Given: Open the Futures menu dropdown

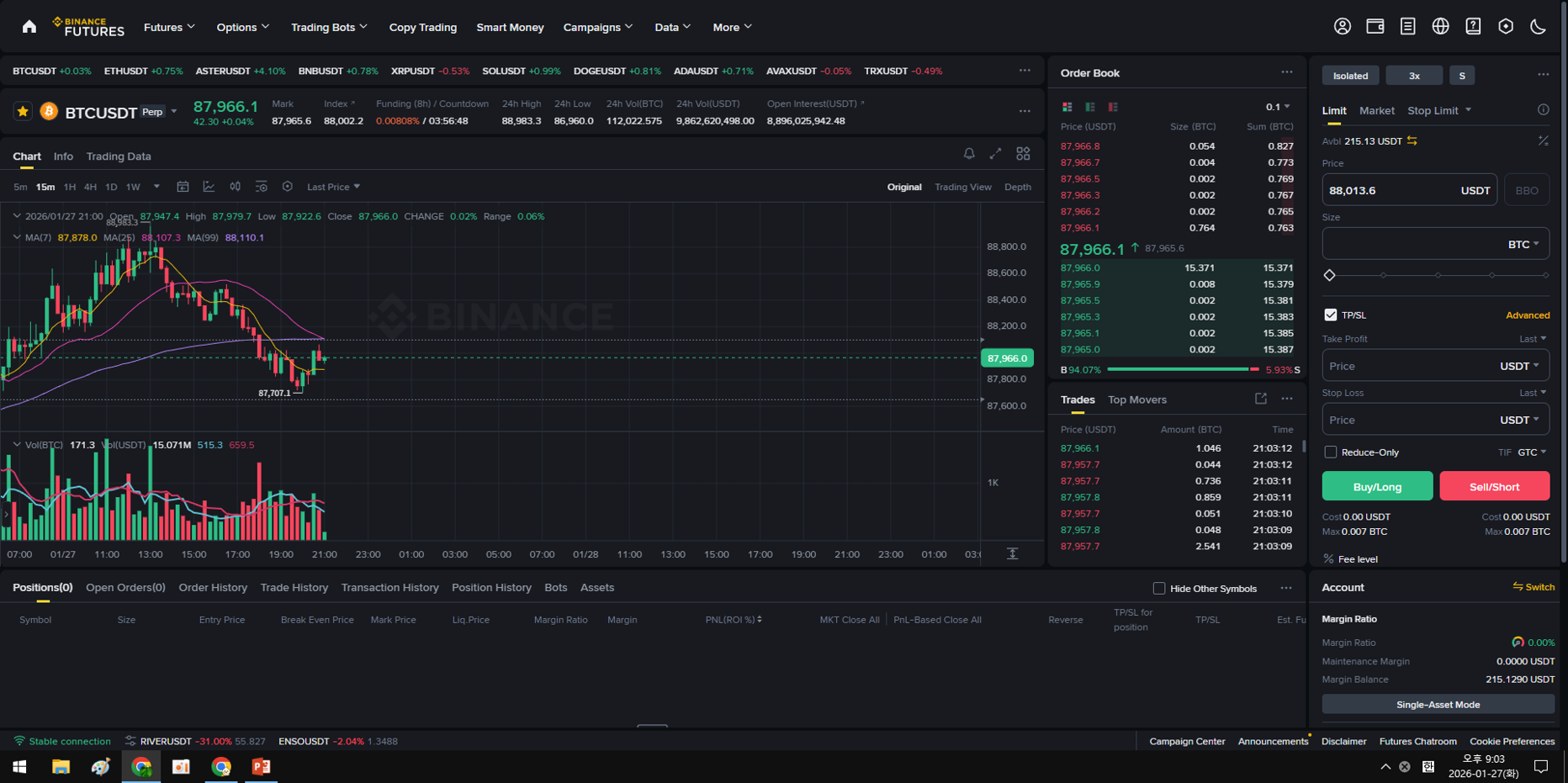Looking at the screenshot, I should 169,27.
